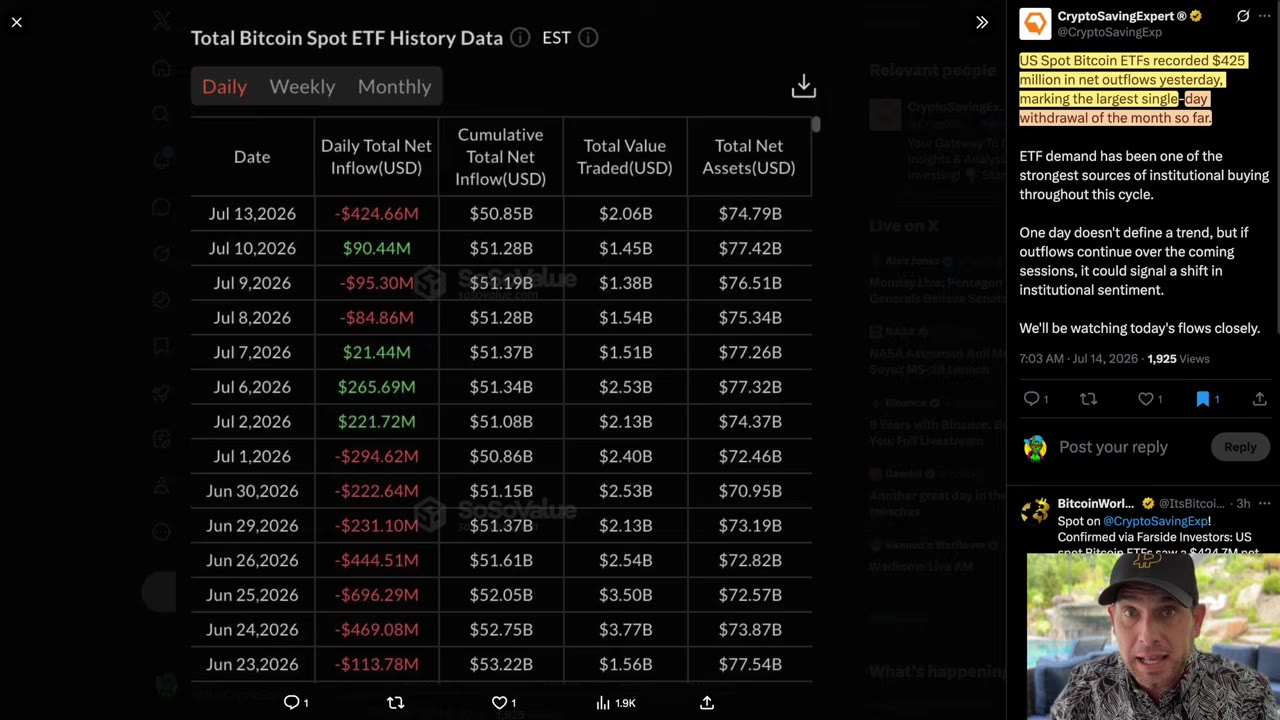Open BitcoinWorld reply author avatar
Image resolution: width=1280 pixels, height=720 pixels.
pos(1035,512)
